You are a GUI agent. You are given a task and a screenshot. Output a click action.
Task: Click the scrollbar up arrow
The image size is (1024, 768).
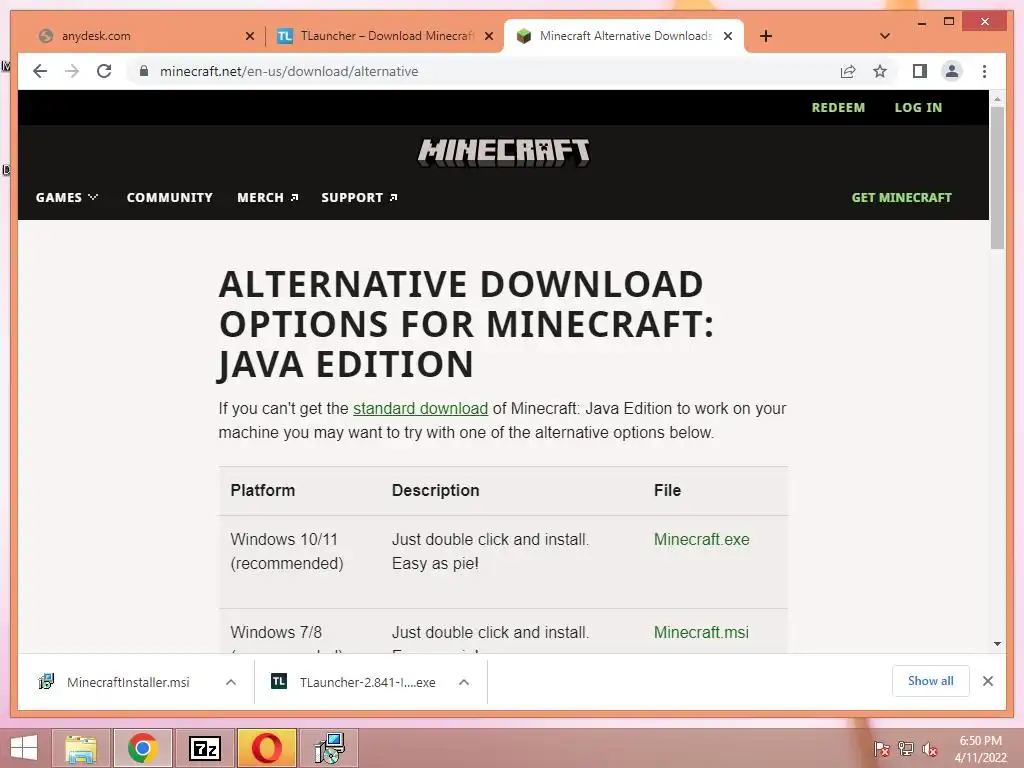coord(997,99)
